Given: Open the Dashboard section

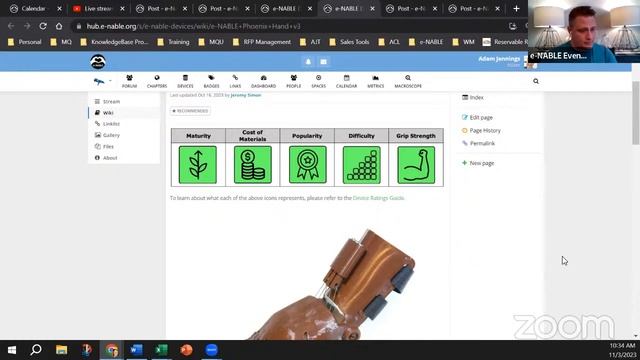Looking at the screenshot, I should click(x=263, y=82).
